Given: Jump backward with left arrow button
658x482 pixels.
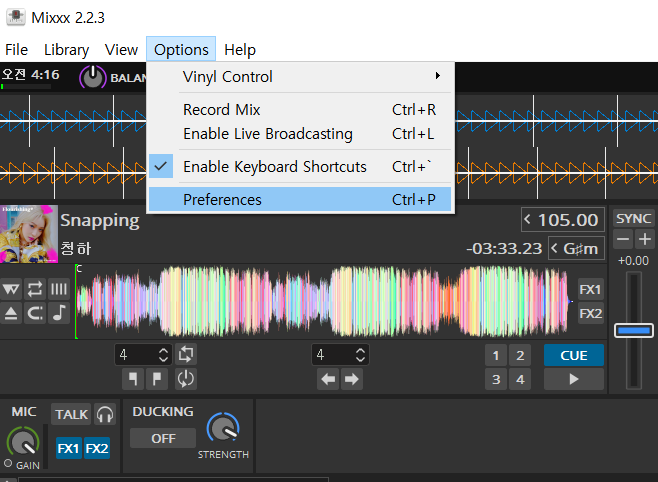Looking at the screenshot, I should point(328,379).
